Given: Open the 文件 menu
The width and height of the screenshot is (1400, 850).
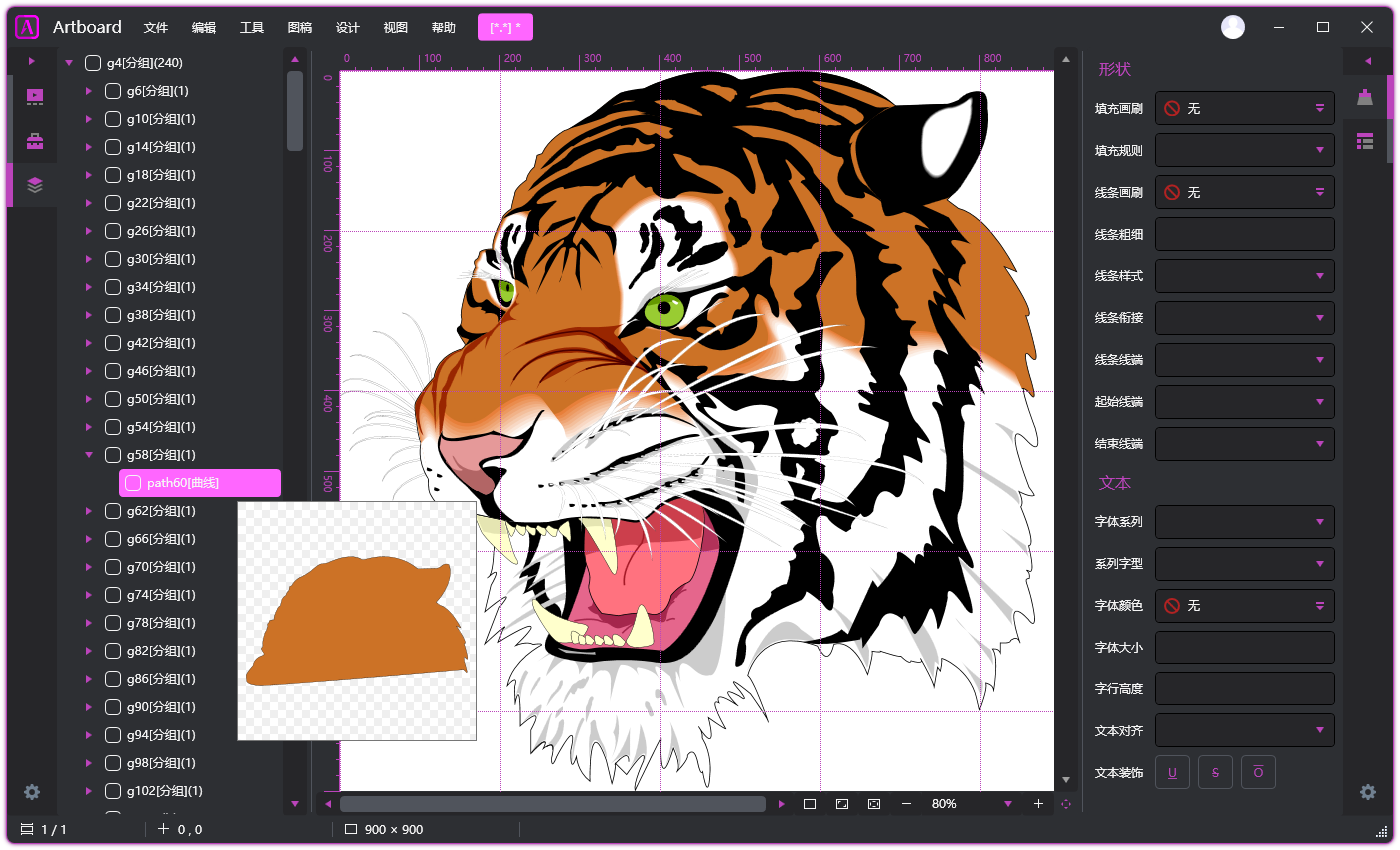Looking at the screenshot, I should coord(156,28).
